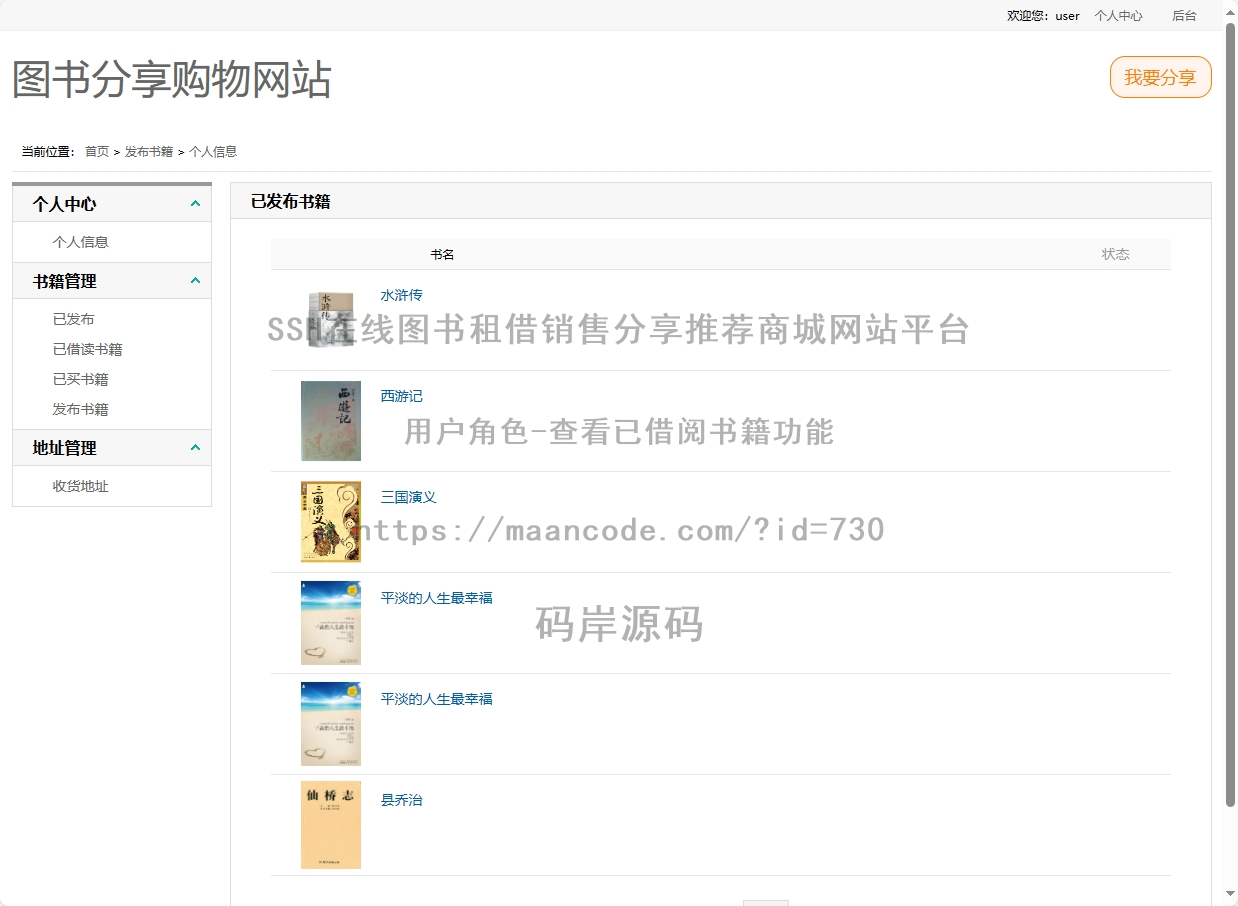Click 首页 in the breadcrumb
This screenshot has width=1238, height=906.
[x=97, y=152]
